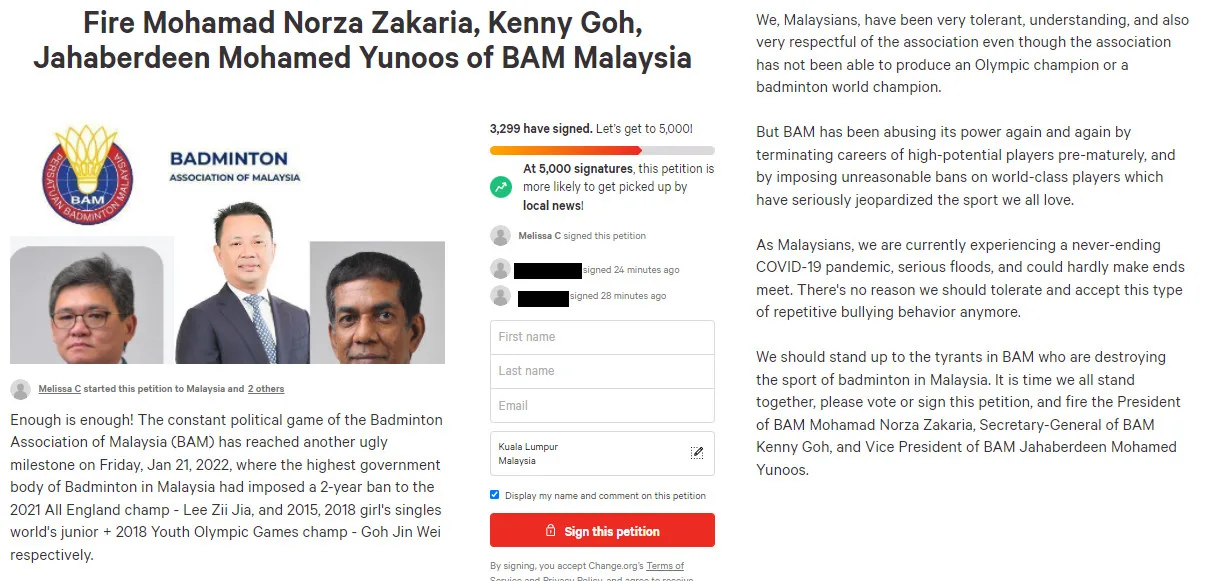This screenshot has height=581, width=1205.
Task: Click Melissa C's avatar in the signers list
Action: pos(500,236)
